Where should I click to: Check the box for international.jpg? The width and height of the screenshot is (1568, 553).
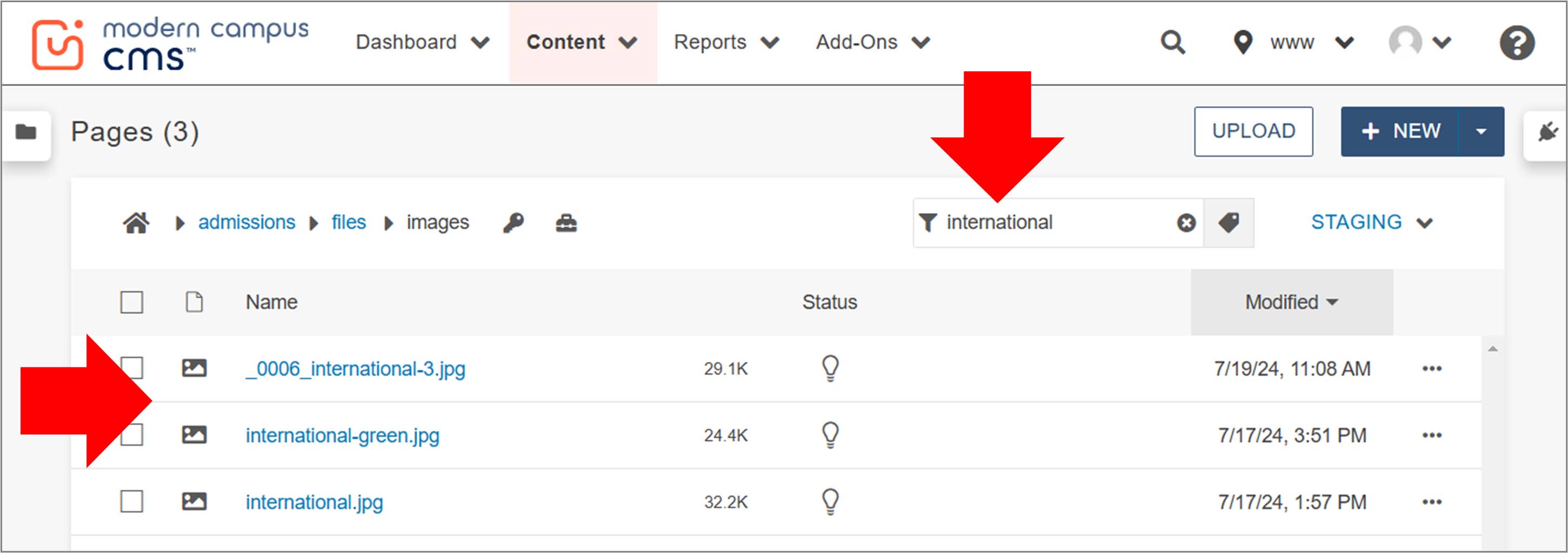(x=131, y=502)
